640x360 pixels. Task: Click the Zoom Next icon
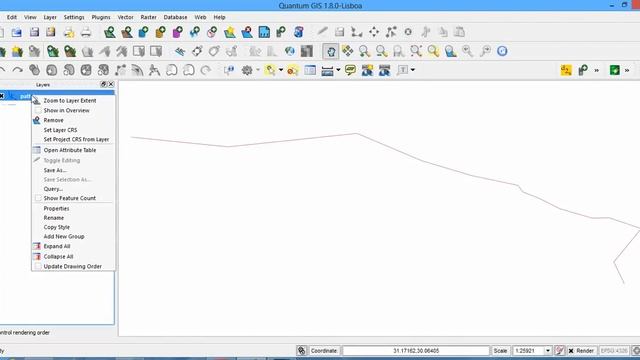click(x=485, y=51)
